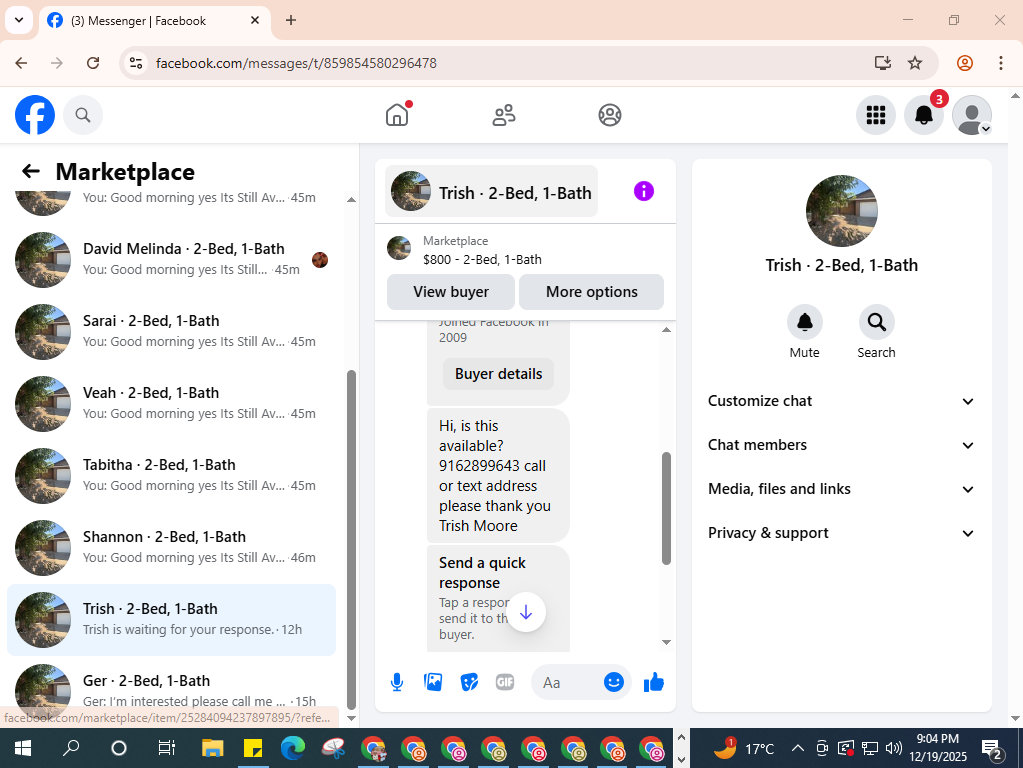Click the chat messages scrollbar thumb
This screenshot has height=768, width=1023.
[666, 508]
